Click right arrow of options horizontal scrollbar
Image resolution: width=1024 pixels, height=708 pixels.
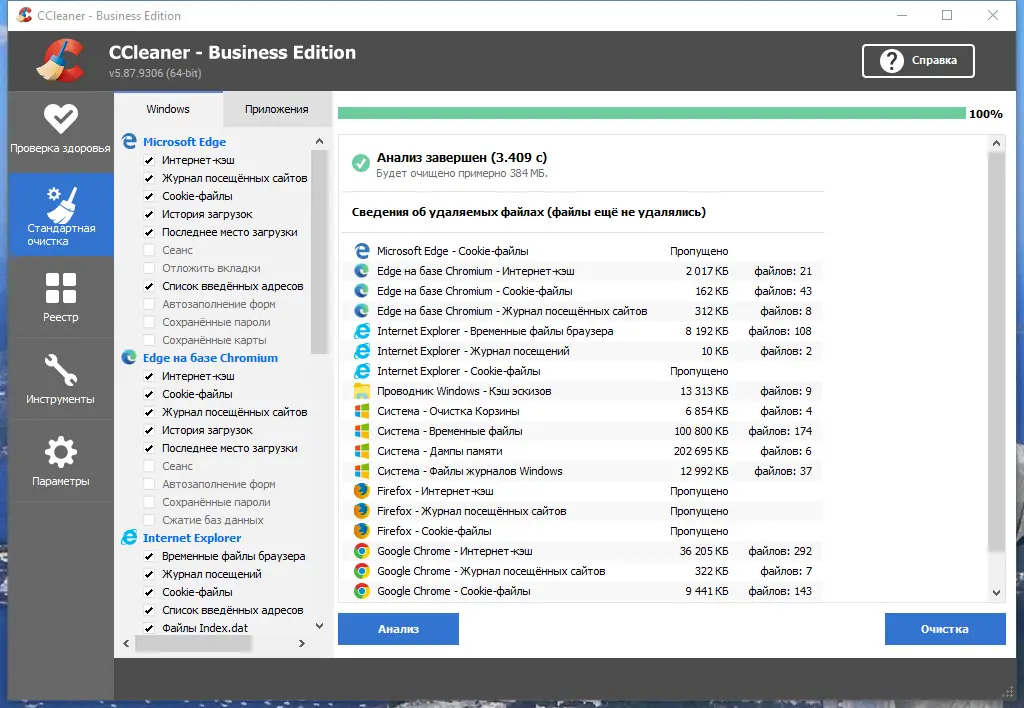(302, 643)
